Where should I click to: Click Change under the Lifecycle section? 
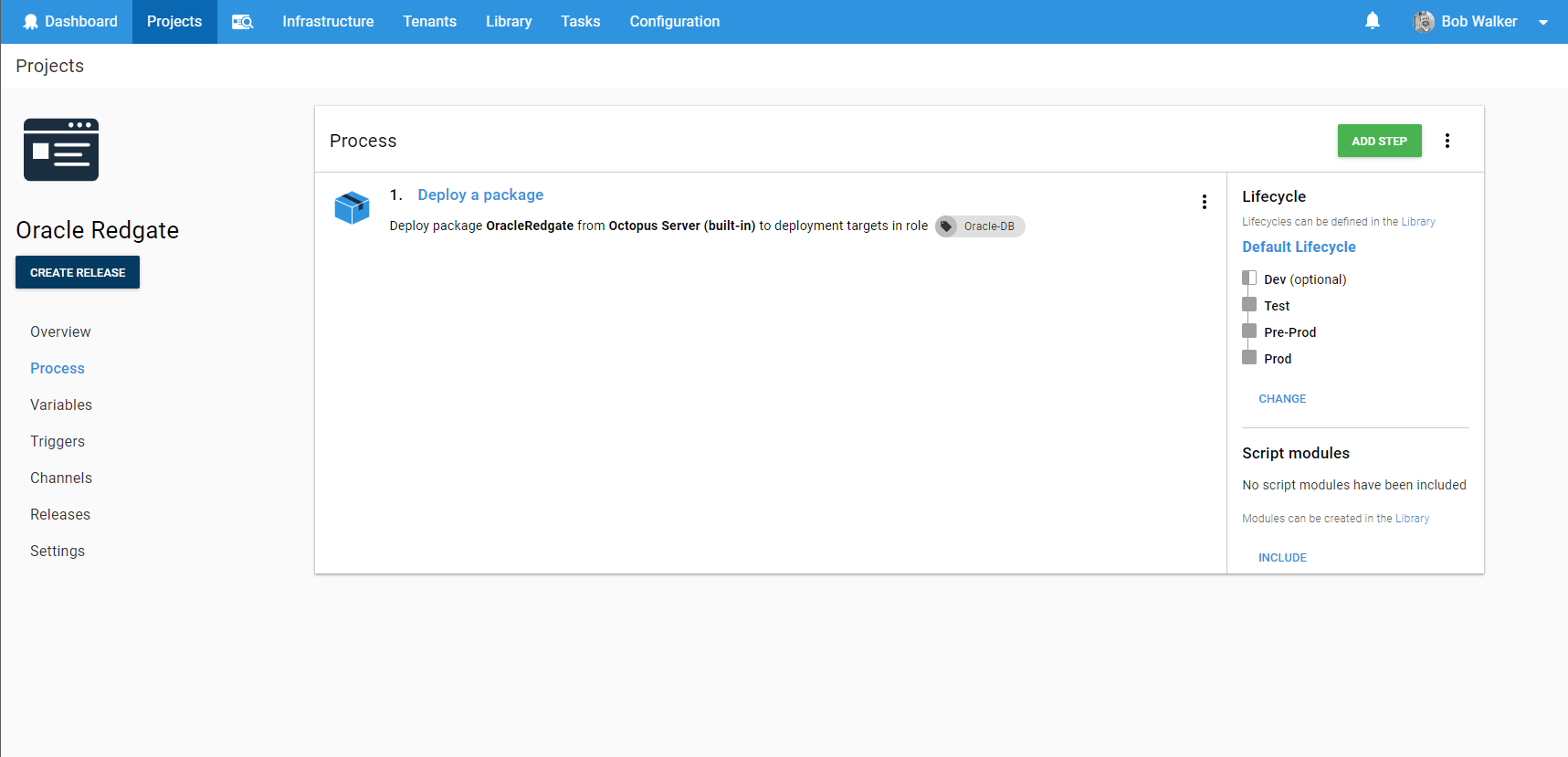click(x=1282, y=399)
